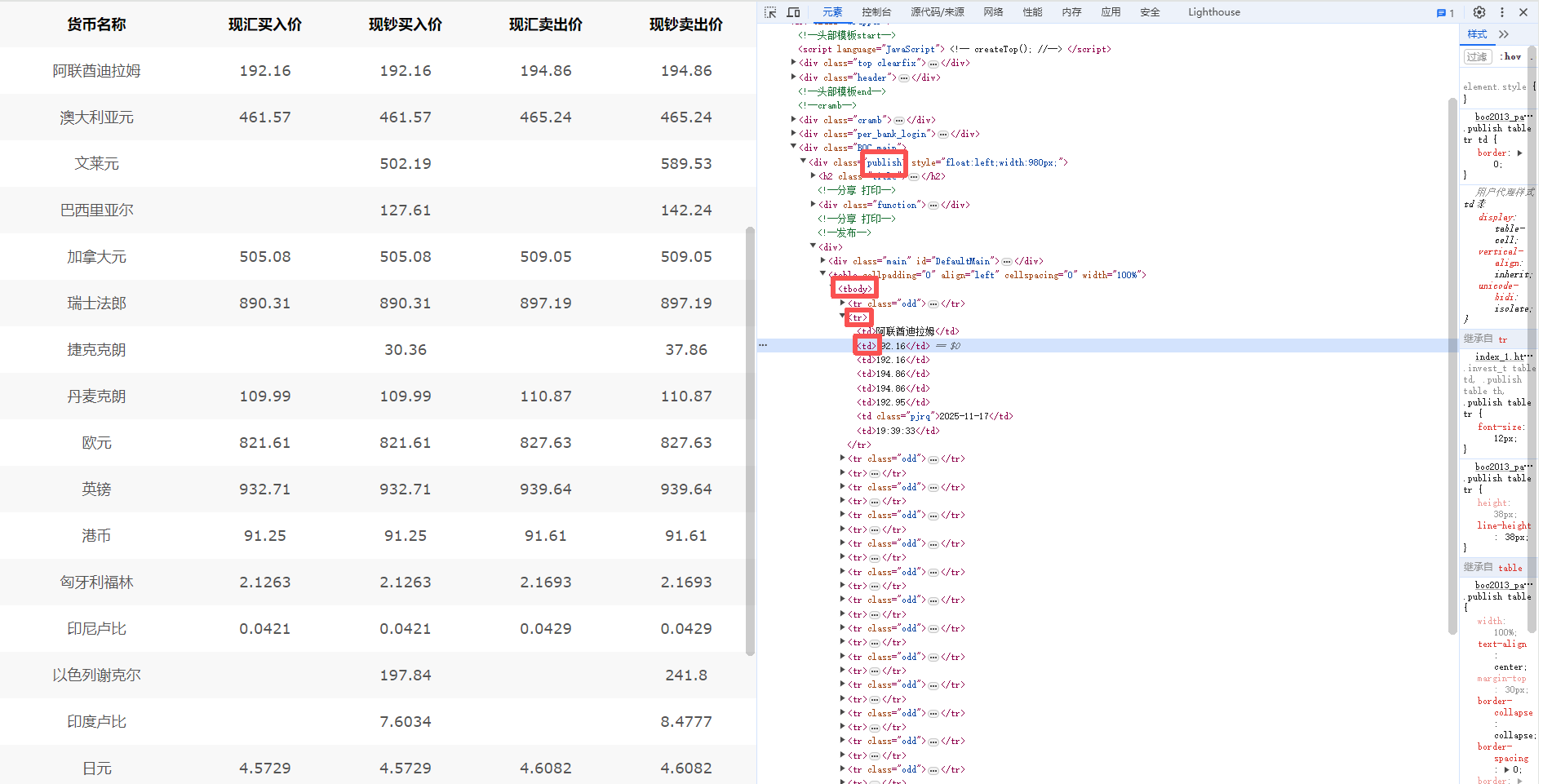Click ellipsis badge on header div
The image size is (1543, 784).
[904, 78]
